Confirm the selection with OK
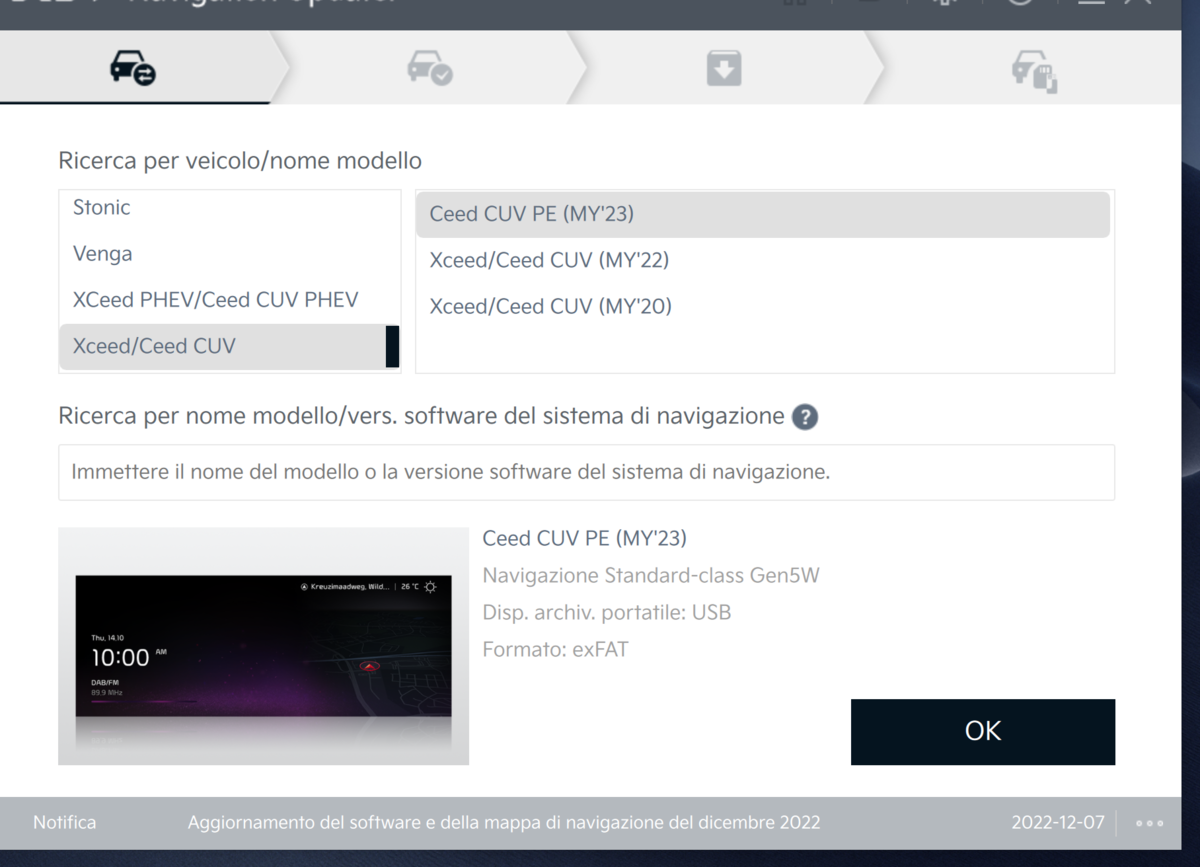This screenshot has height=867, width=1200. 982,731
